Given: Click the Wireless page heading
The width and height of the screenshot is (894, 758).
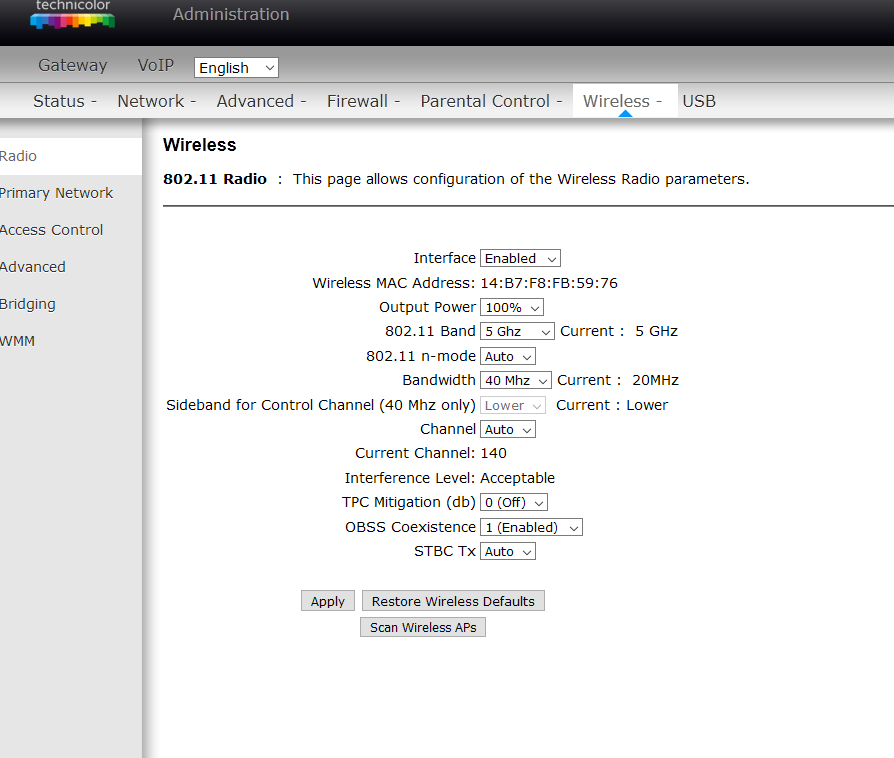Looking at the screenshot, I should click(x=200, y=145).
